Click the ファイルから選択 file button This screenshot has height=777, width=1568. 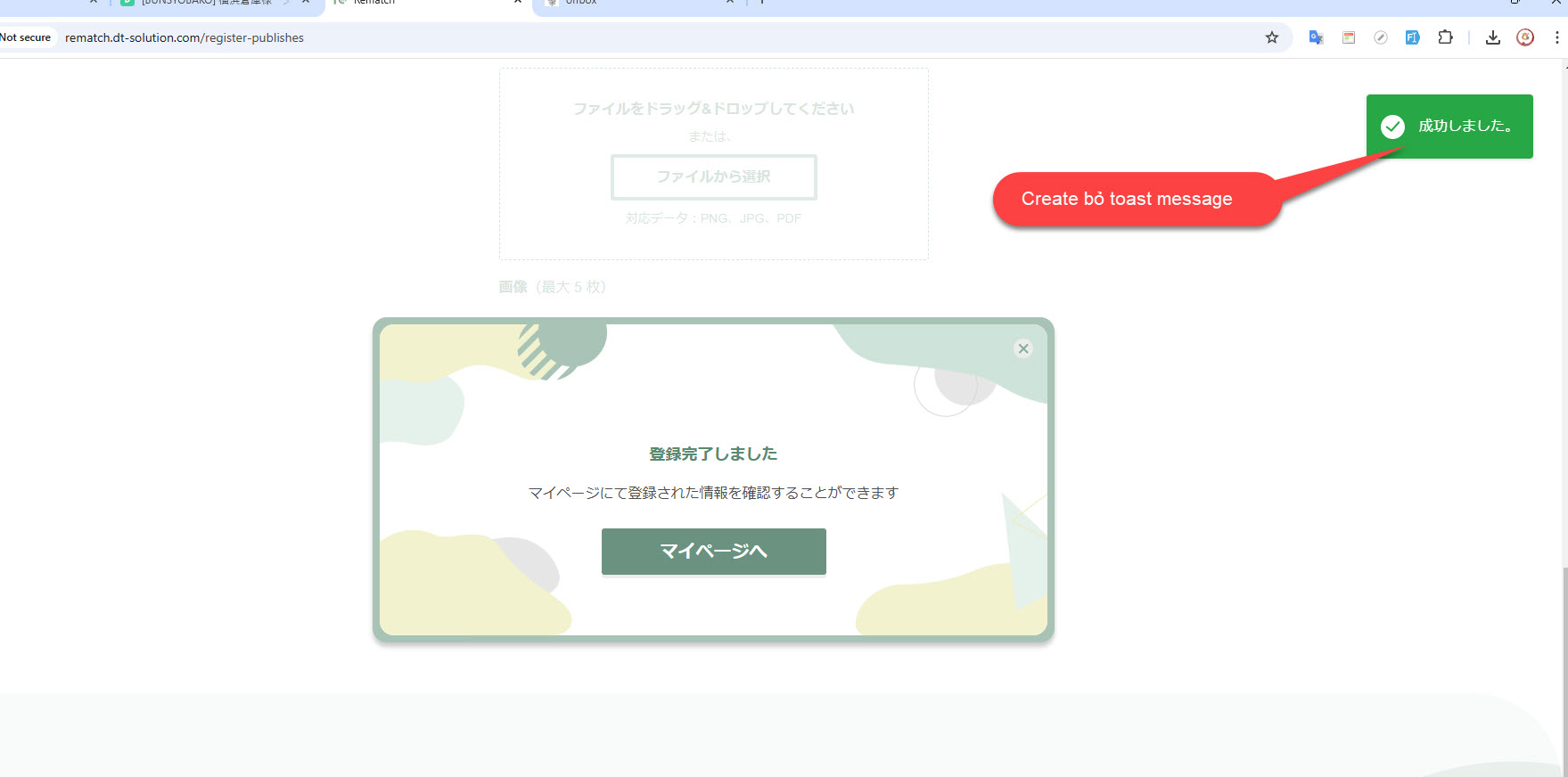pyautogui.click(x=713, y=177)
